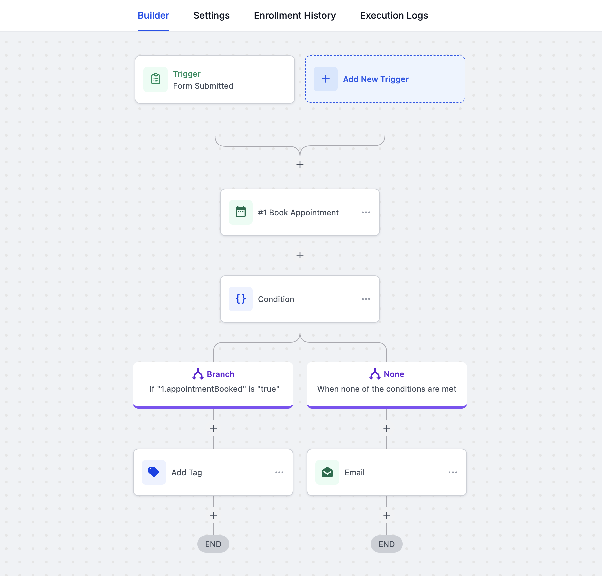Click the Email envelope icon
Screen dimensions: 602x576
(327, 472)
